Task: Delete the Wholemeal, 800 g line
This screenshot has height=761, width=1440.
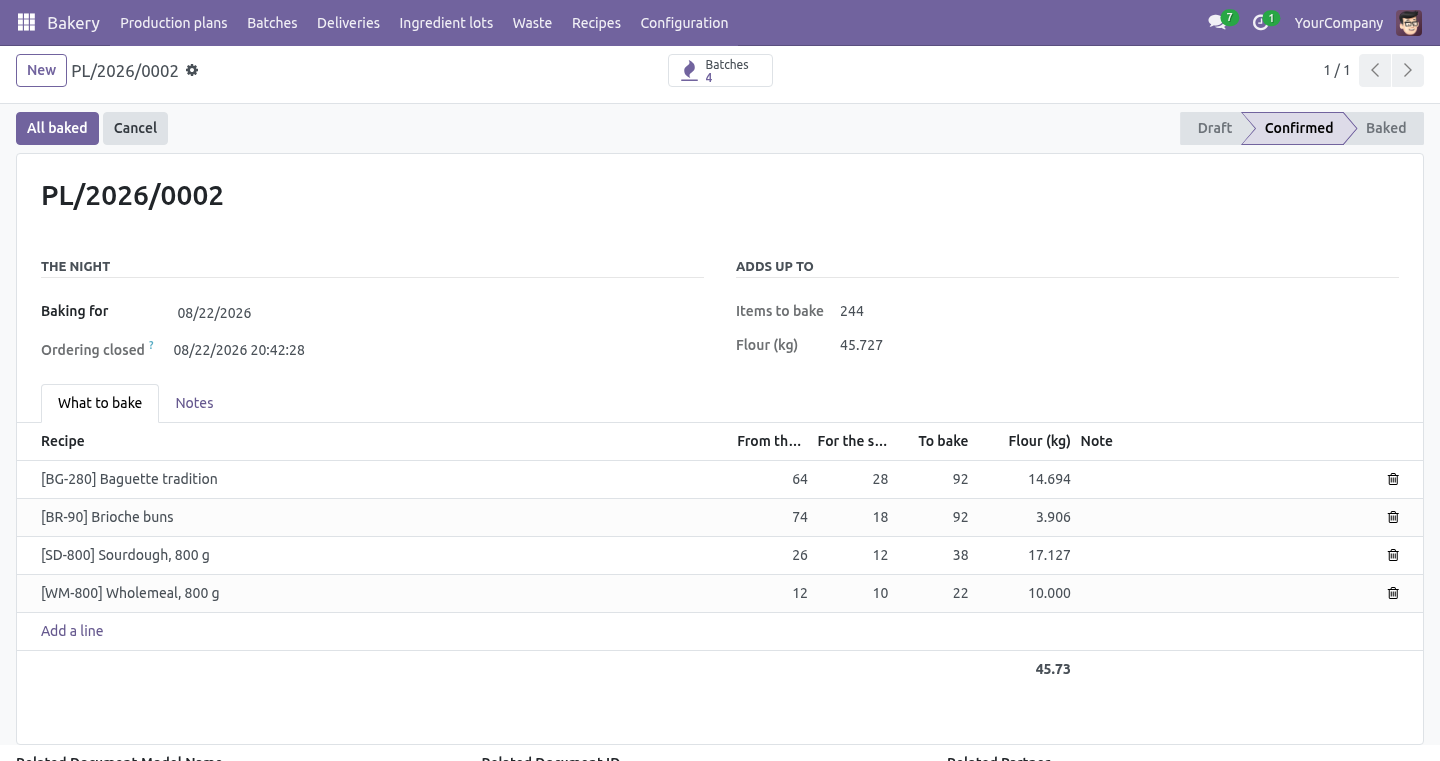Action: (1393, 593)
